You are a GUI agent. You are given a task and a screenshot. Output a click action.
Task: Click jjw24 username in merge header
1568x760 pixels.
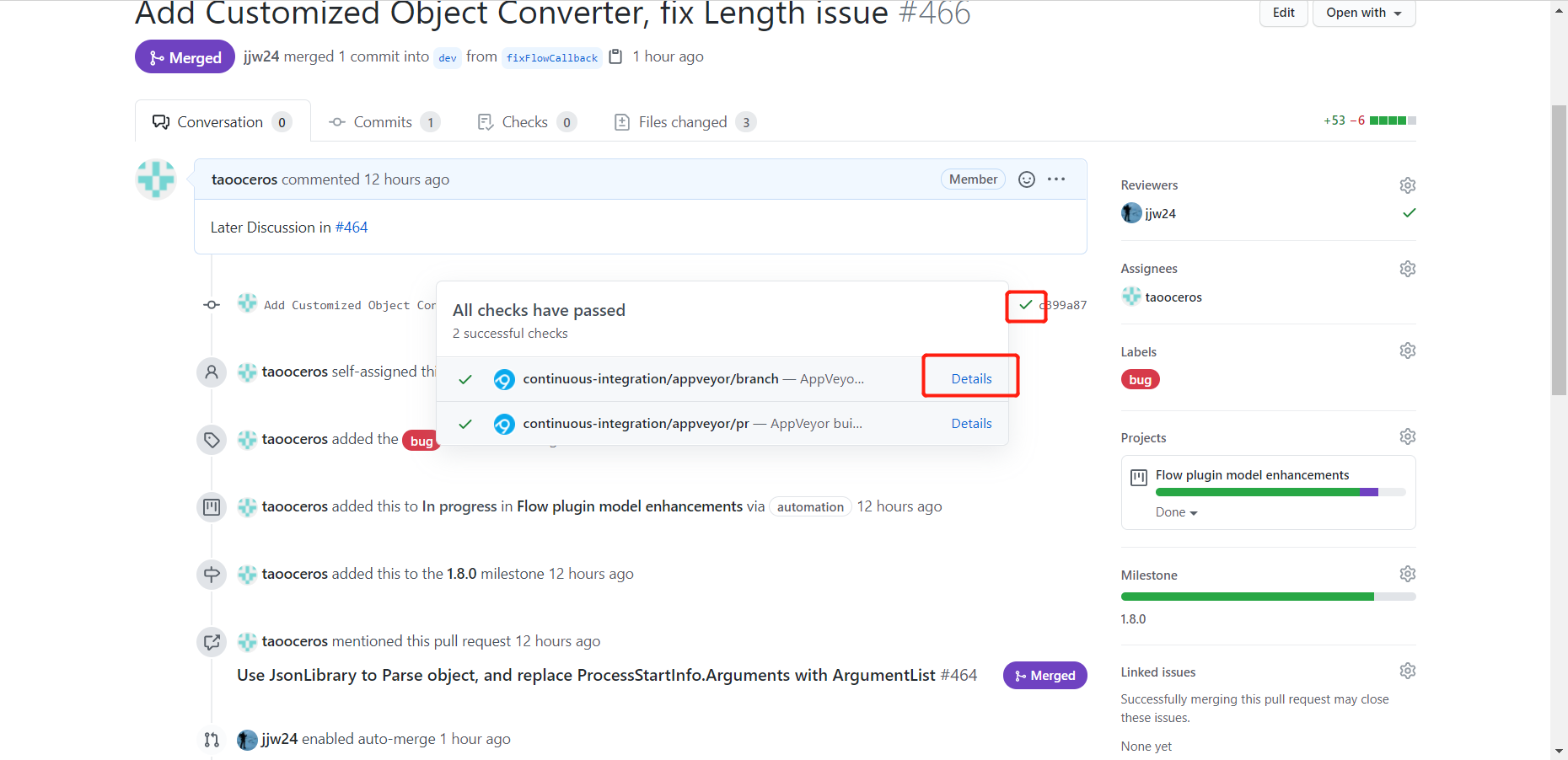(x=261, y=56)
